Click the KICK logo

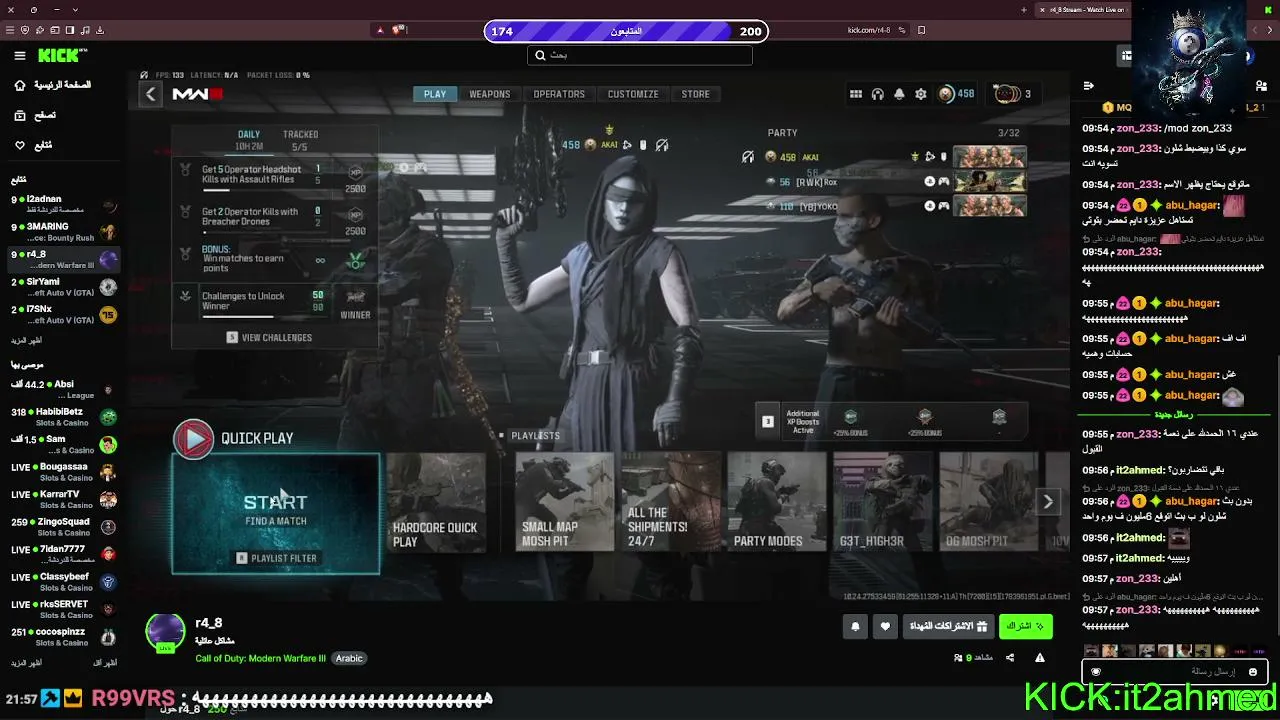62,56
